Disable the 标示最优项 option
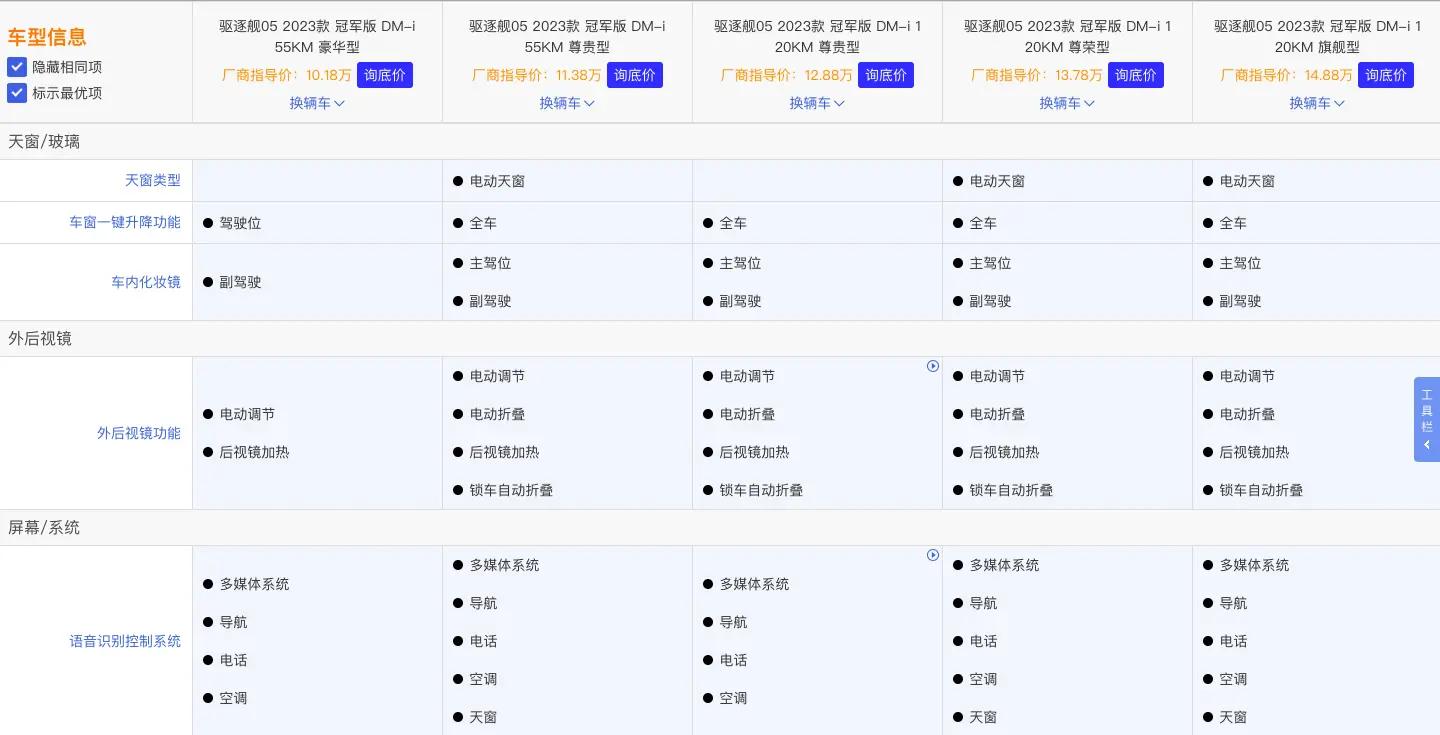1440x735 pixels. pos(16,93)
